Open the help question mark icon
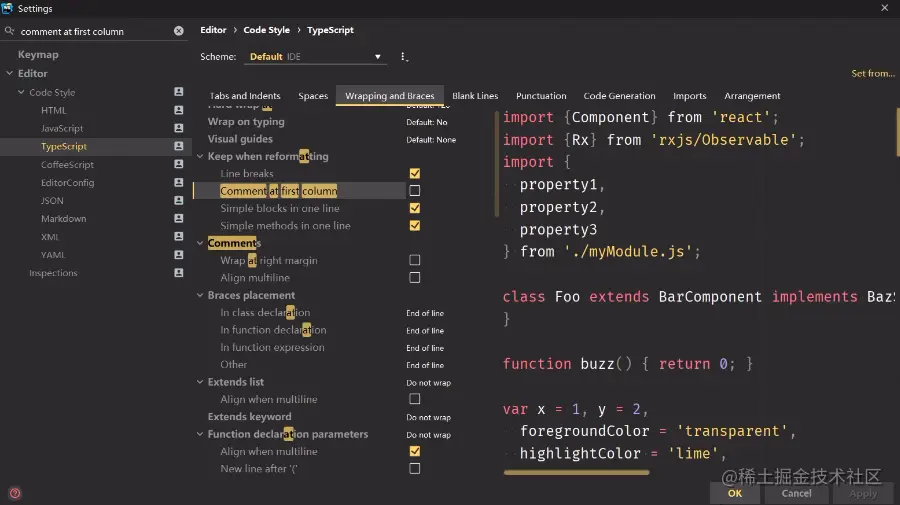This screenshot has height=505, width=900. click(15, 493)
